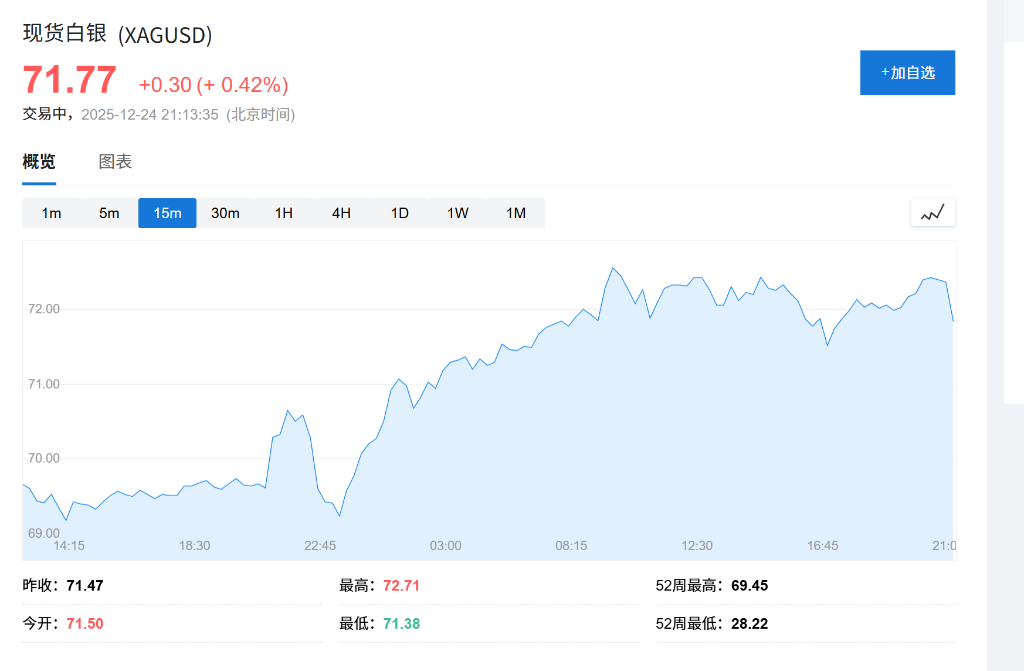This screenshot has height=671, width=1024.
Task: Select the 15m timeframe
Action: point(166,212)
